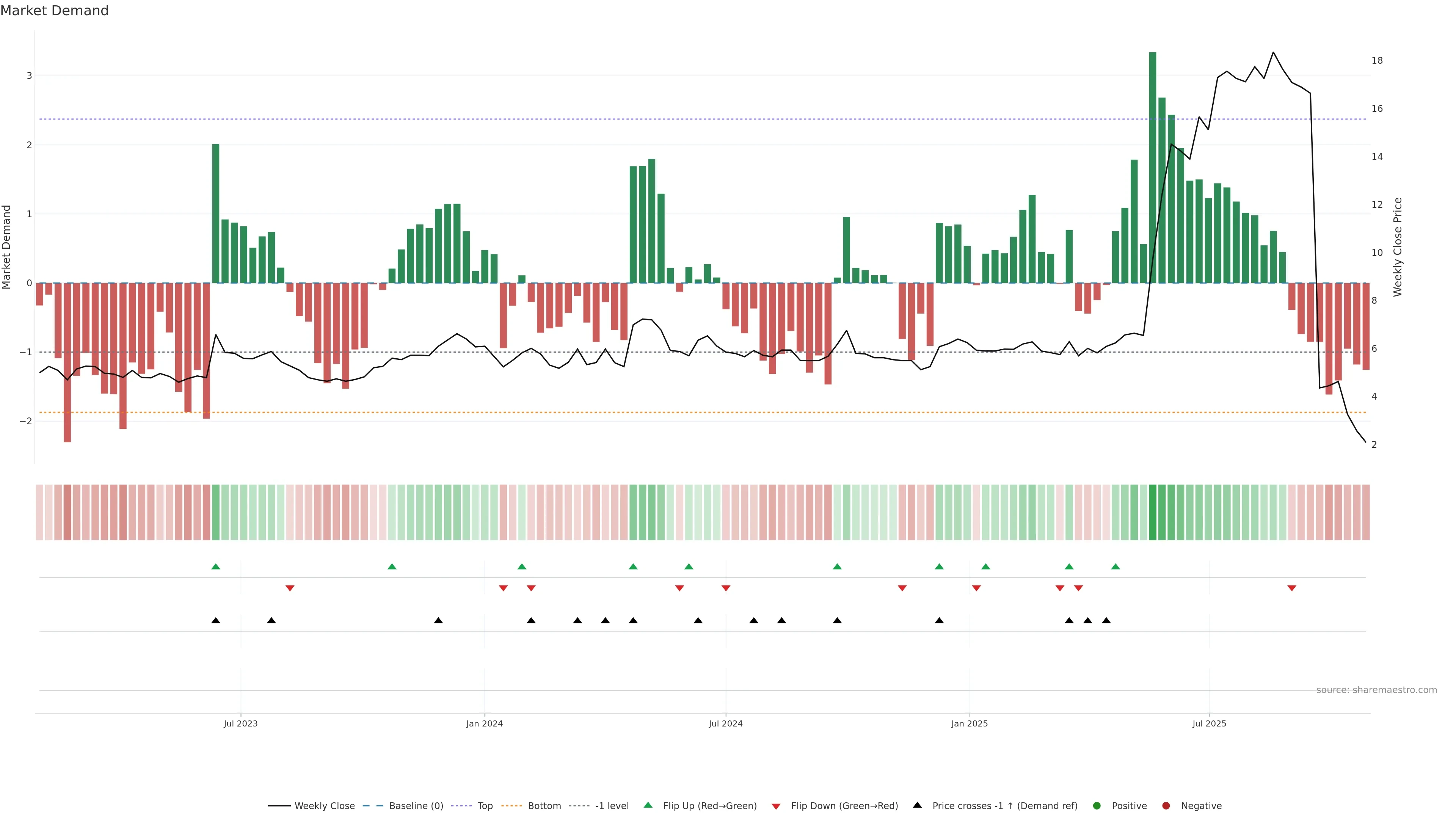Click the Negative red dot legend icon

1166,806
